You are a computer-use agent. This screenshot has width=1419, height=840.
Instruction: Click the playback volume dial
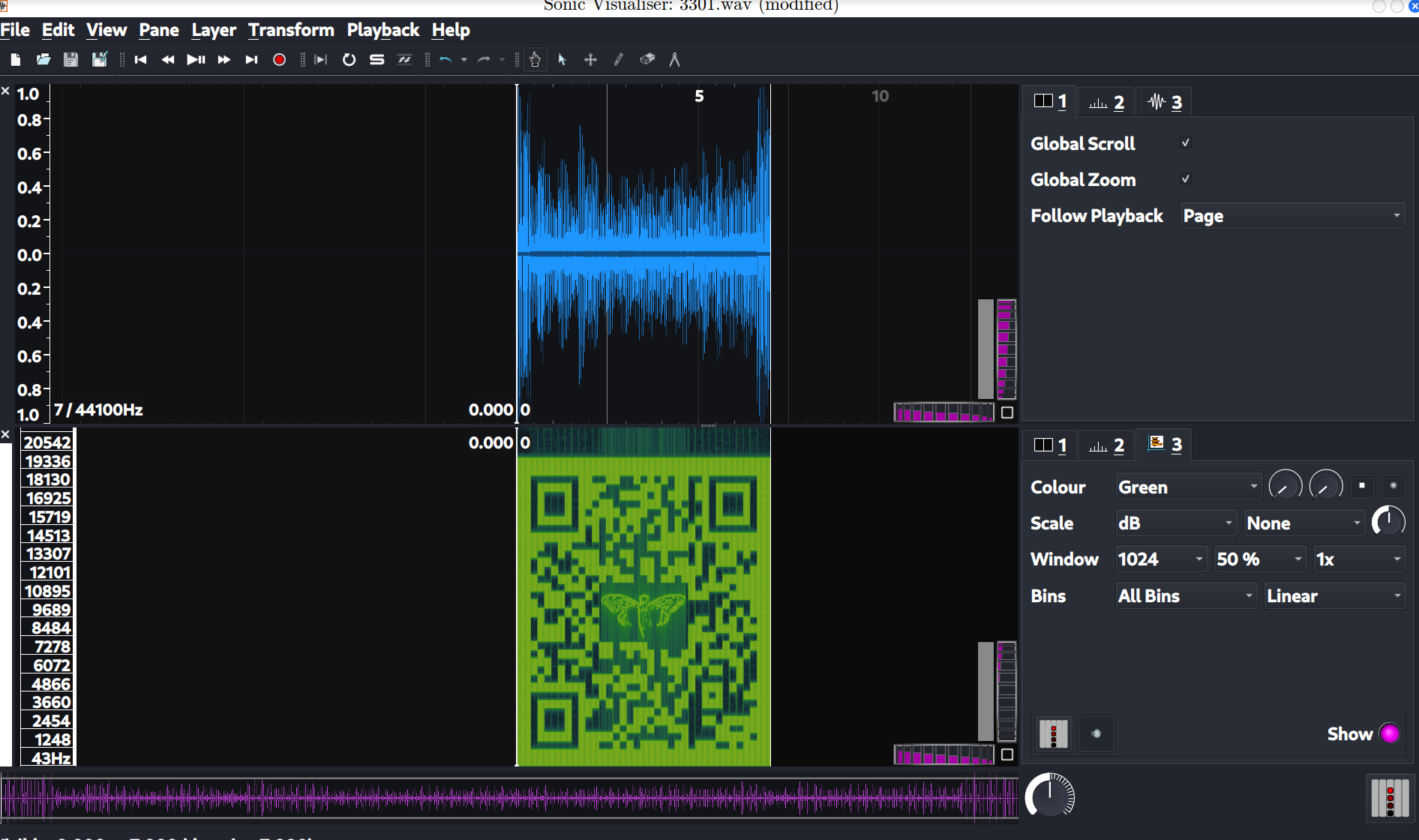[1049, 796]
